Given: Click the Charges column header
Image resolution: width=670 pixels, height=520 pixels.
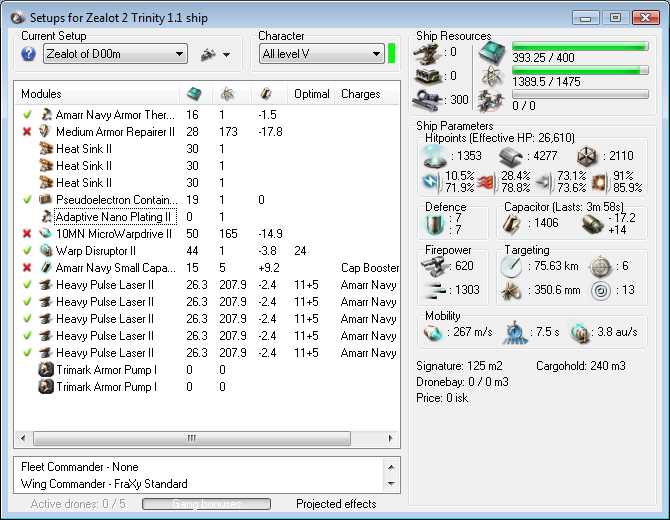Looking at the screenshot, I should coord(360,94).
